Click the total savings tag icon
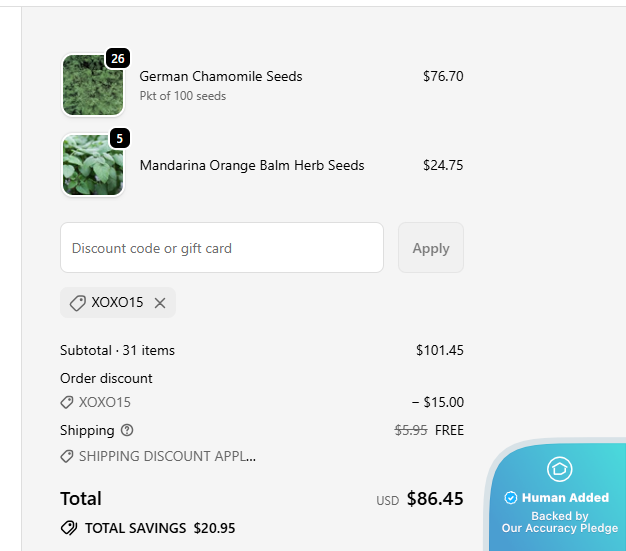 (69, 528)
